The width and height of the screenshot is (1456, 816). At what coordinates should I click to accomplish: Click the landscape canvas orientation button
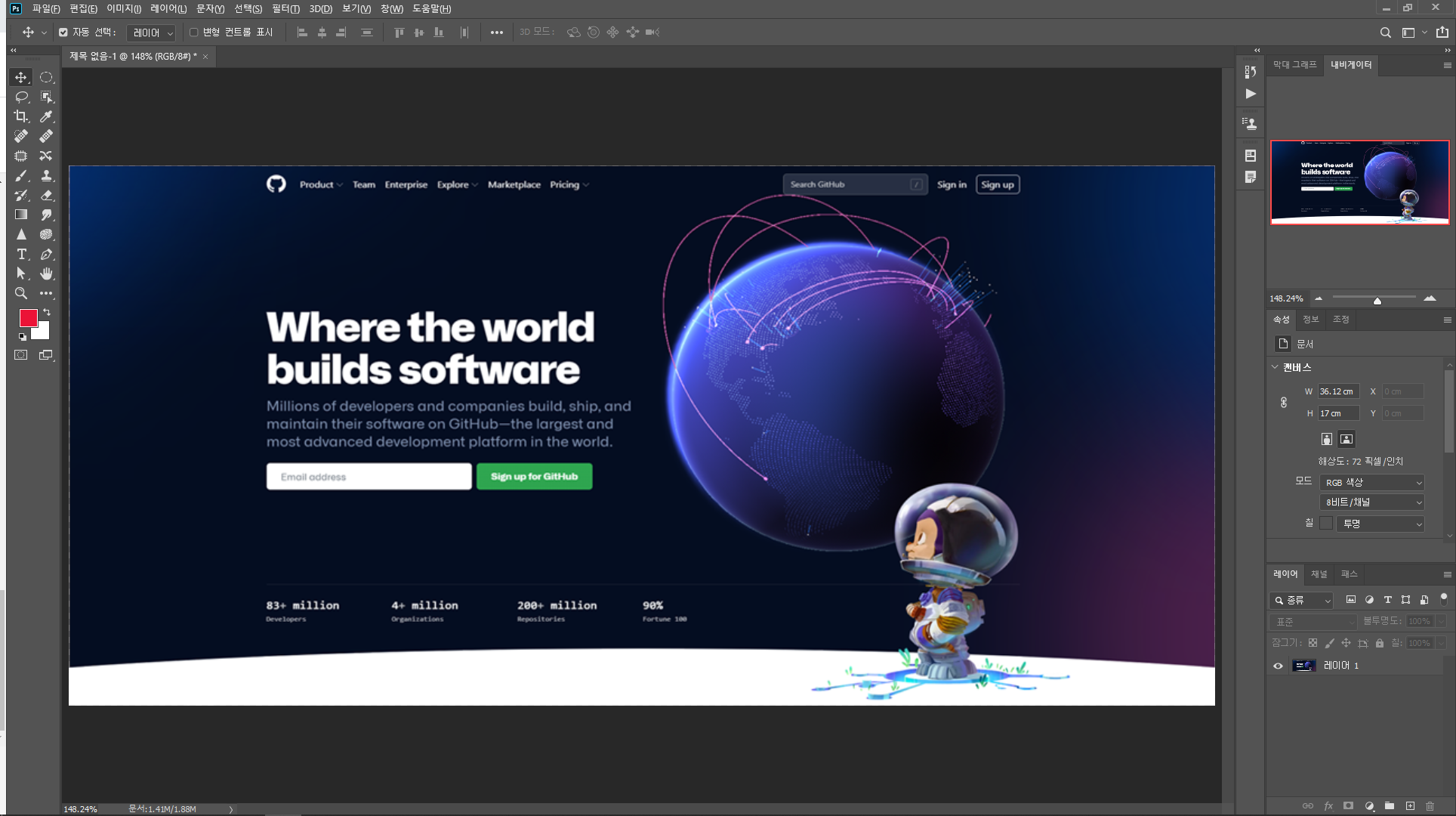click(1346, 439)
